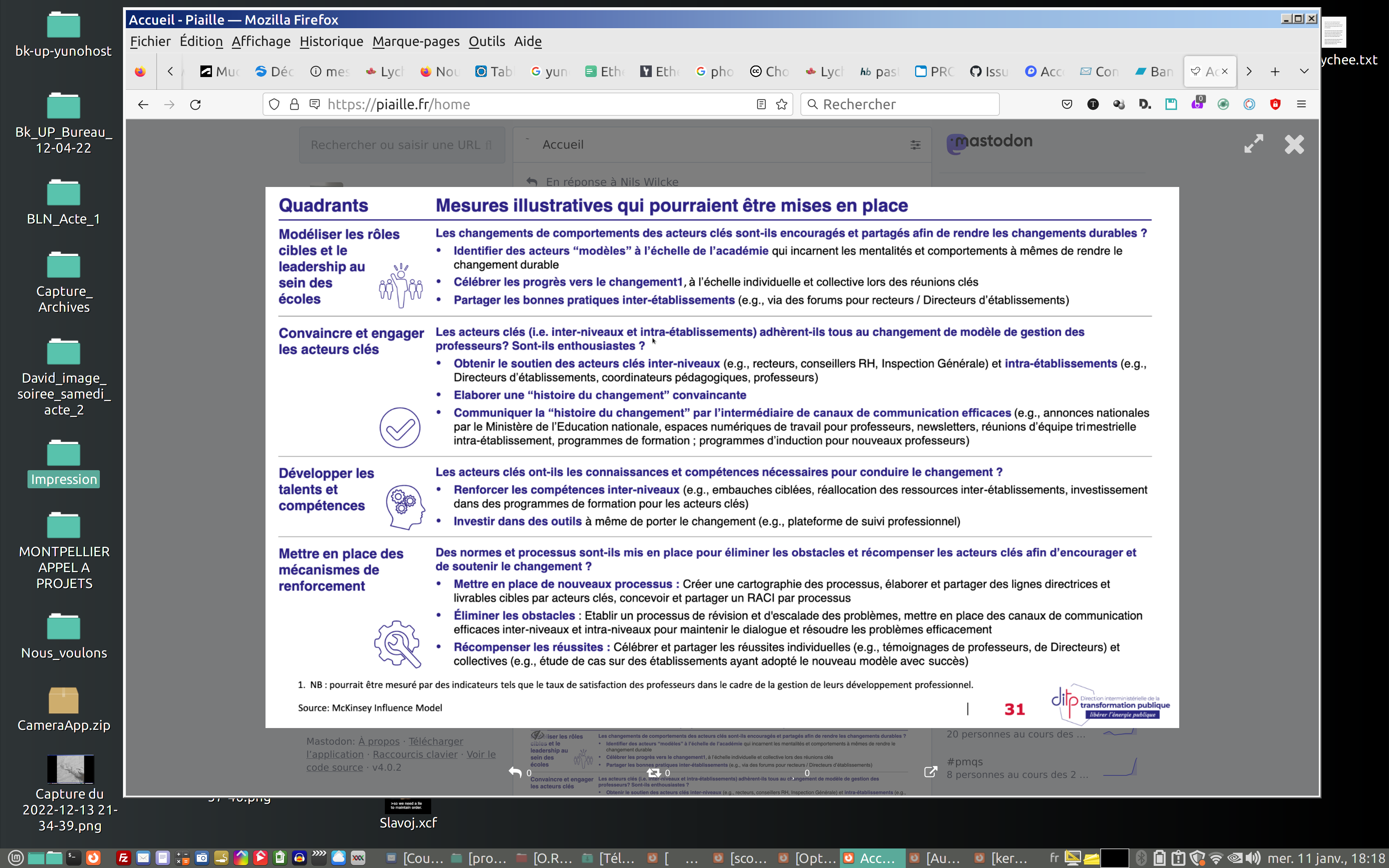
Task: Open the red shield extension
Action: pyautogui.click(x=1275, y=105)
